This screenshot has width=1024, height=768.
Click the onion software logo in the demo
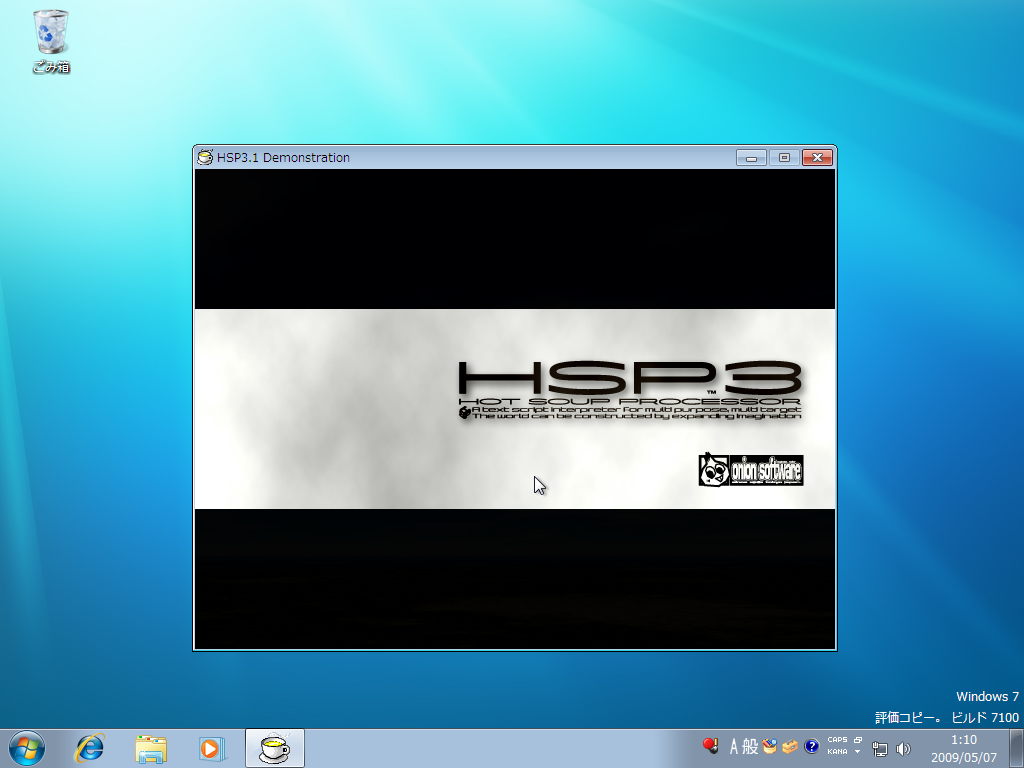pyautogui.click(x=751, y=470)
